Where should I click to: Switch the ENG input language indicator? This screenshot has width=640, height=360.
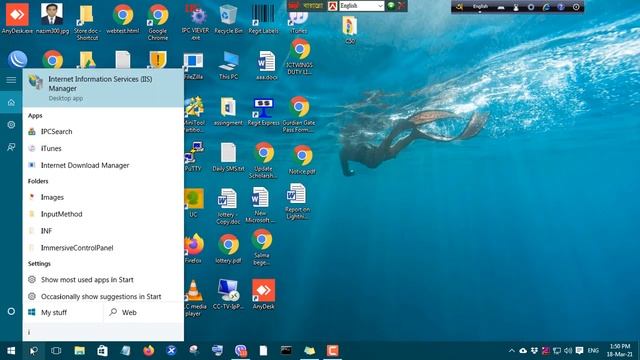[x=593, y=351]
